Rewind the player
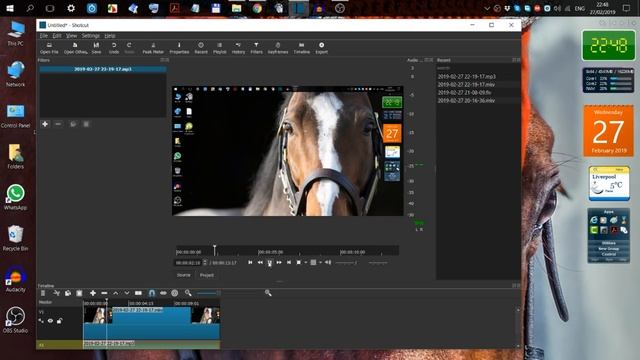The height and width of the screenshot is (360, 640). 260,263
